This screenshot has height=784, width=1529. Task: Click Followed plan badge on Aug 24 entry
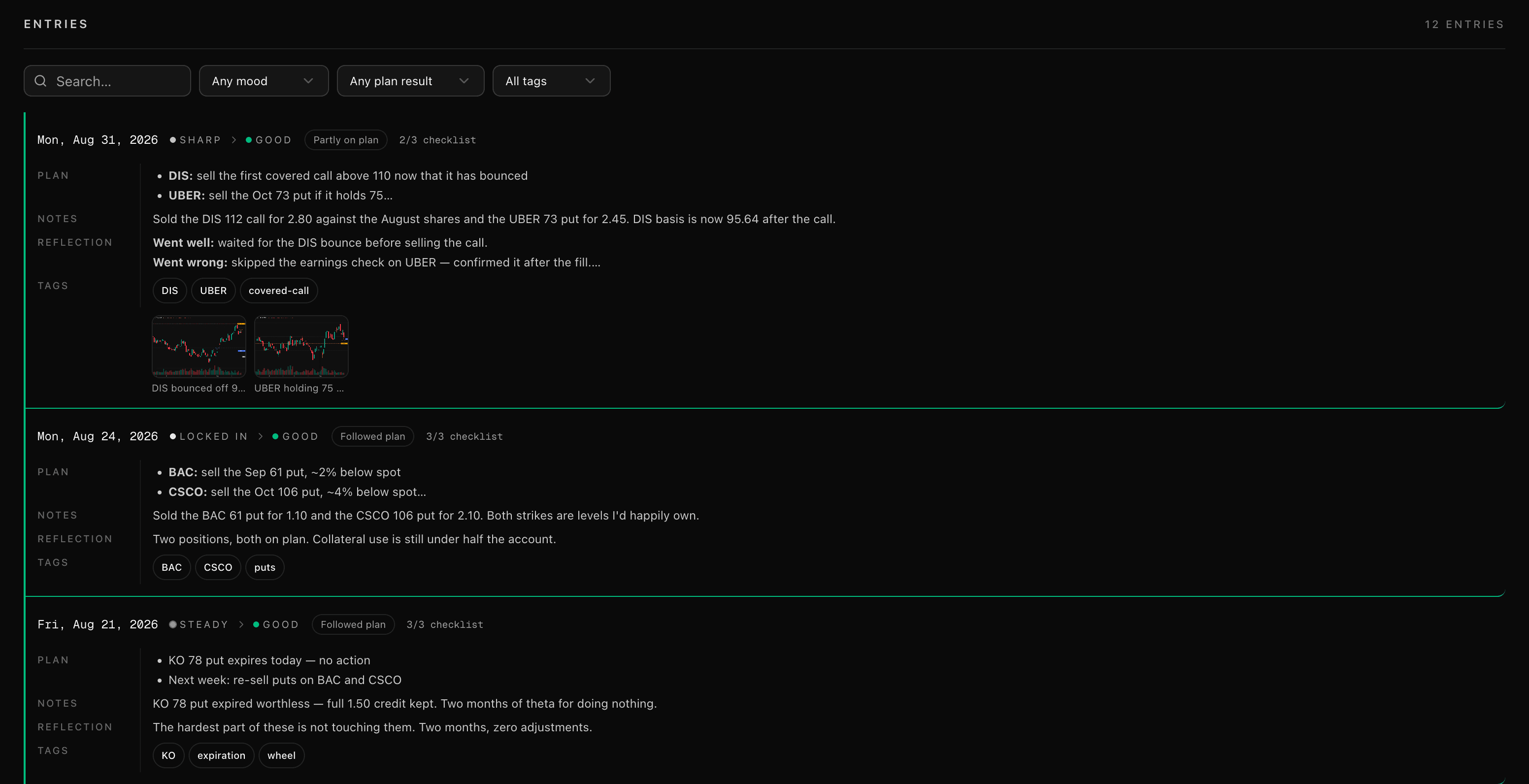[x=373, y=436]
